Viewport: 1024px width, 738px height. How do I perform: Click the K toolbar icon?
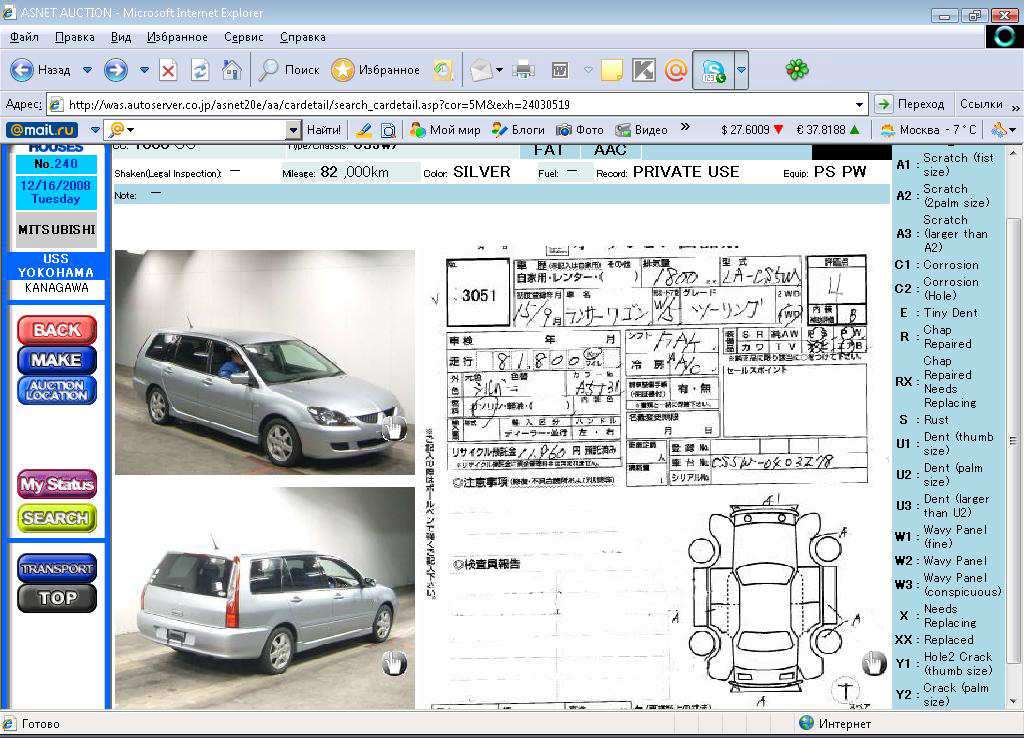click(643, 70)
